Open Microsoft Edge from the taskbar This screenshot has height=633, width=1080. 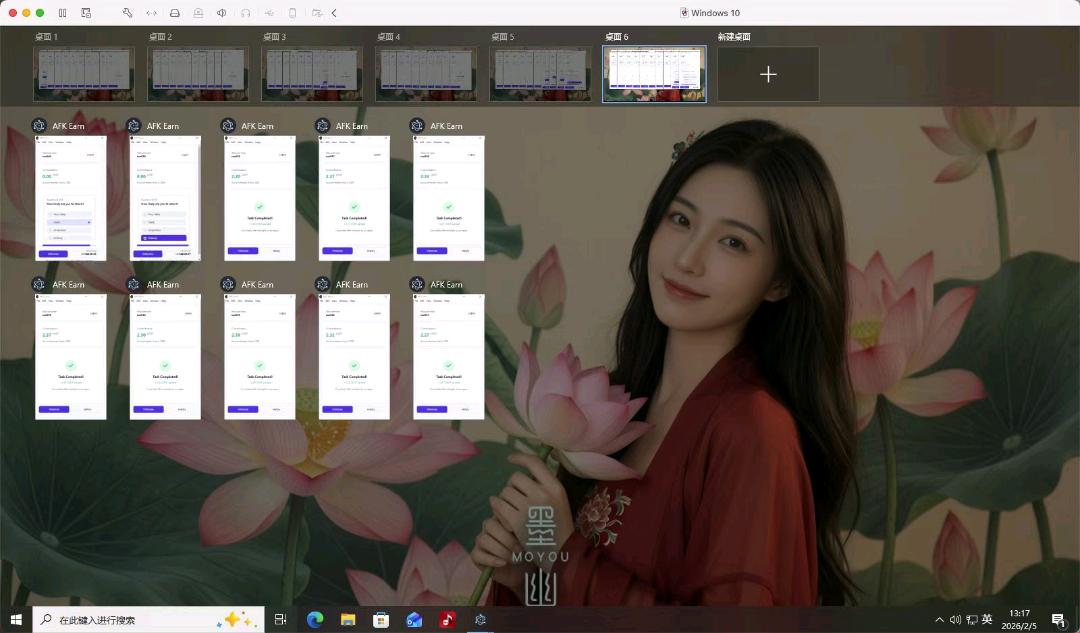(315, 620)
